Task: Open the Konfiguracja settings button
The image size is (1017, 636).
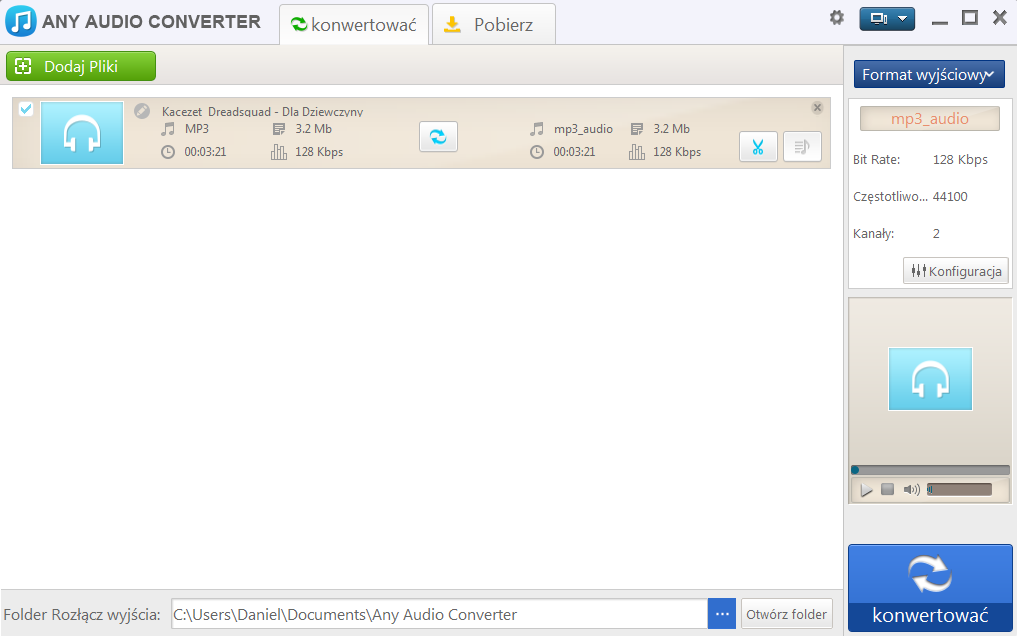Action: coord(956,271)
